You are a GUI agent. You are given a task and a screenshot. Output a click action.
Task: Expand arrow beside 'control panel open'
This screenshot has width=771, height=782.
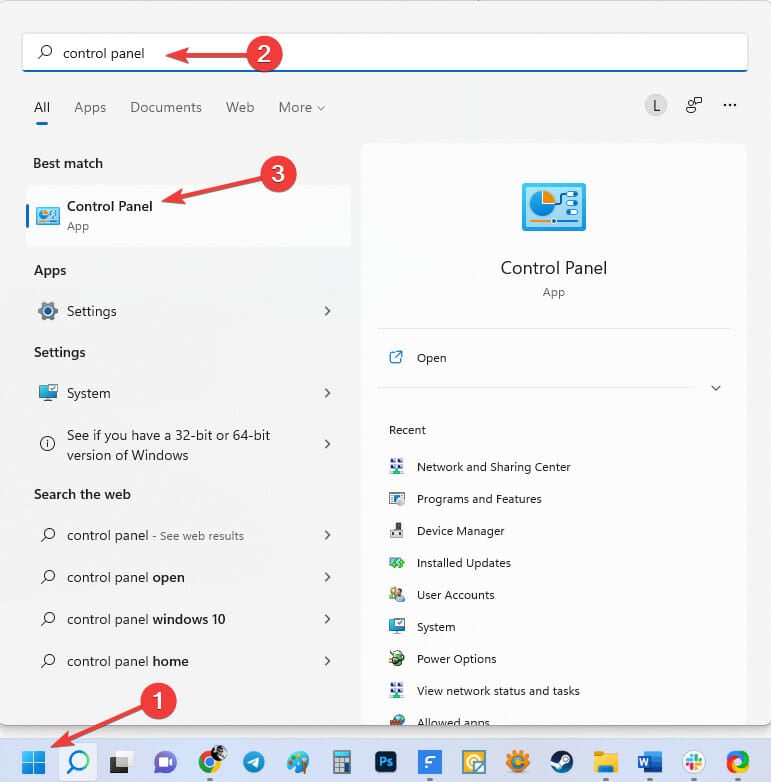coord(327,577)
